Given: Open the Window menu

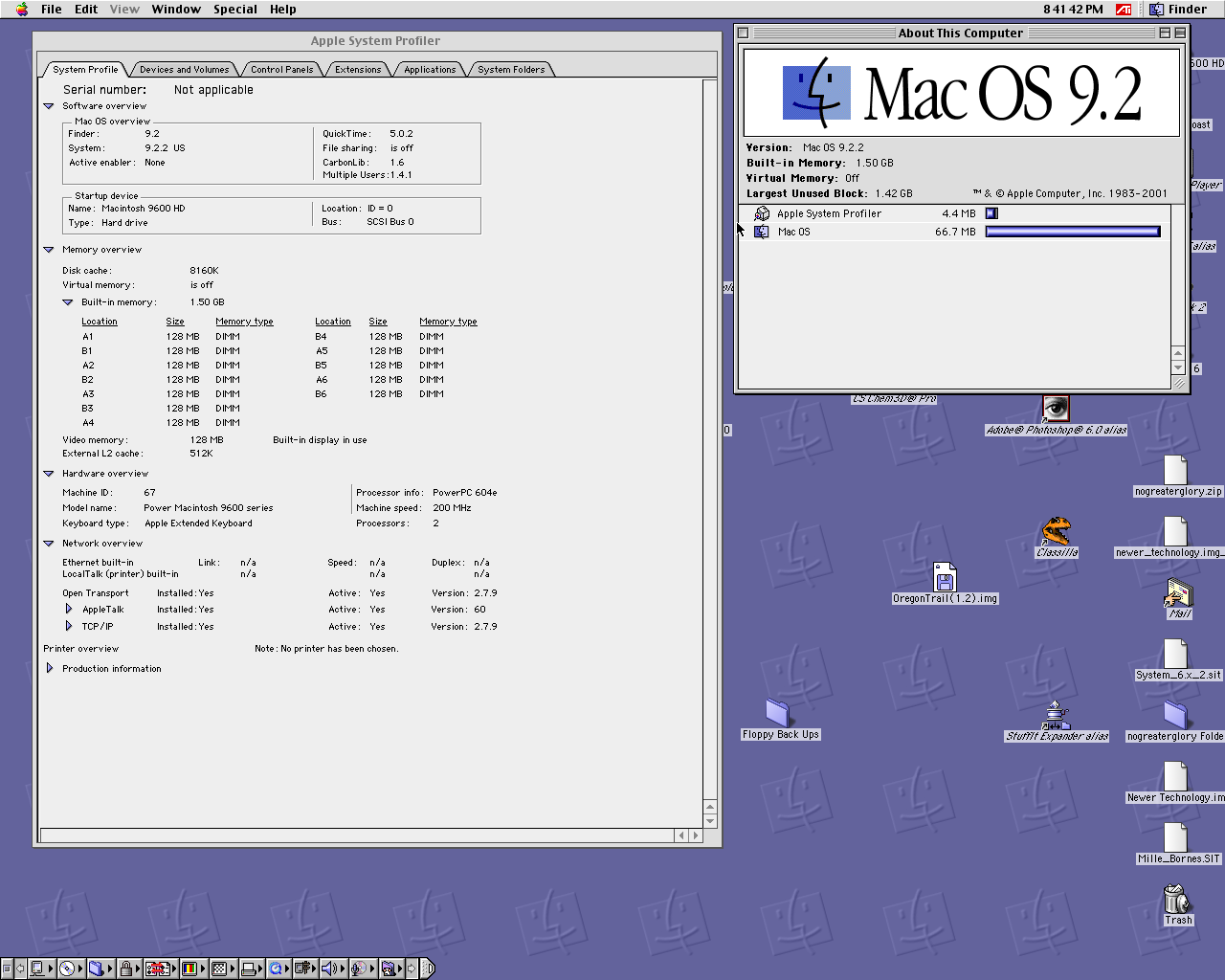Looking at the screenshot, I should [x=176, y=10].
